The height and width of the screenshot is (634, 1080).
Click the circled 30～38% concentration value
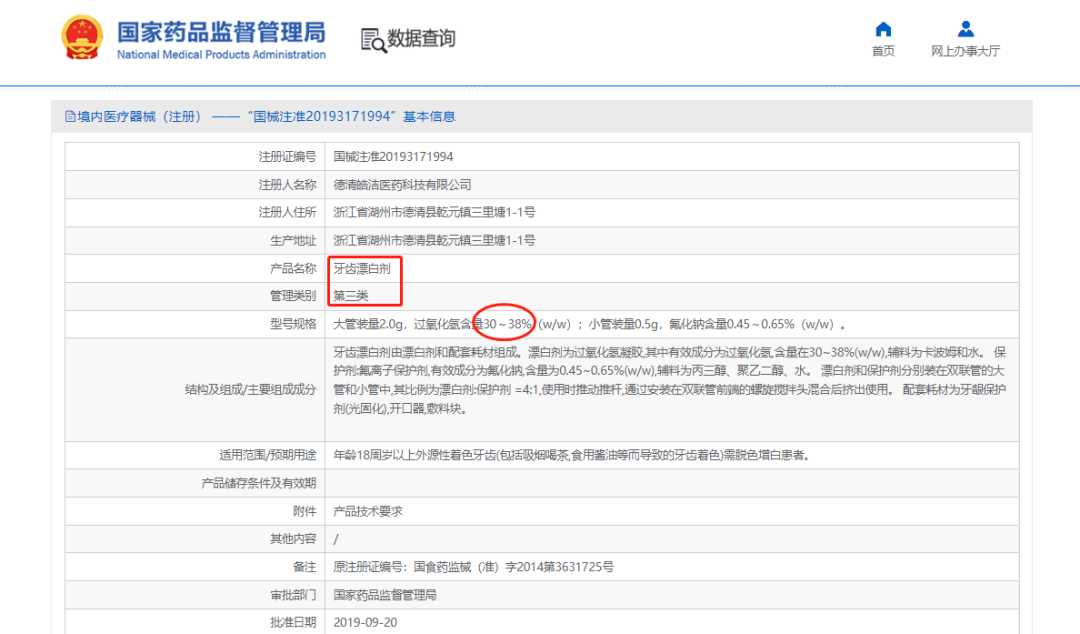pos(506,322)
